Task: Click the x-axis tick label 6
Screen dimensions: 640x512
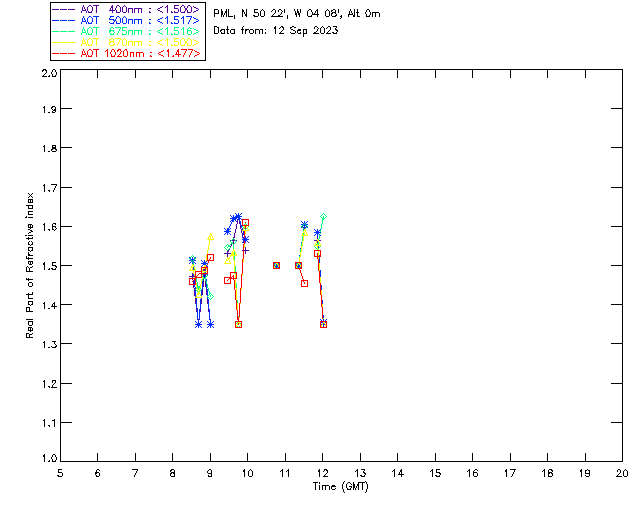Action: (x=98, y=473)
